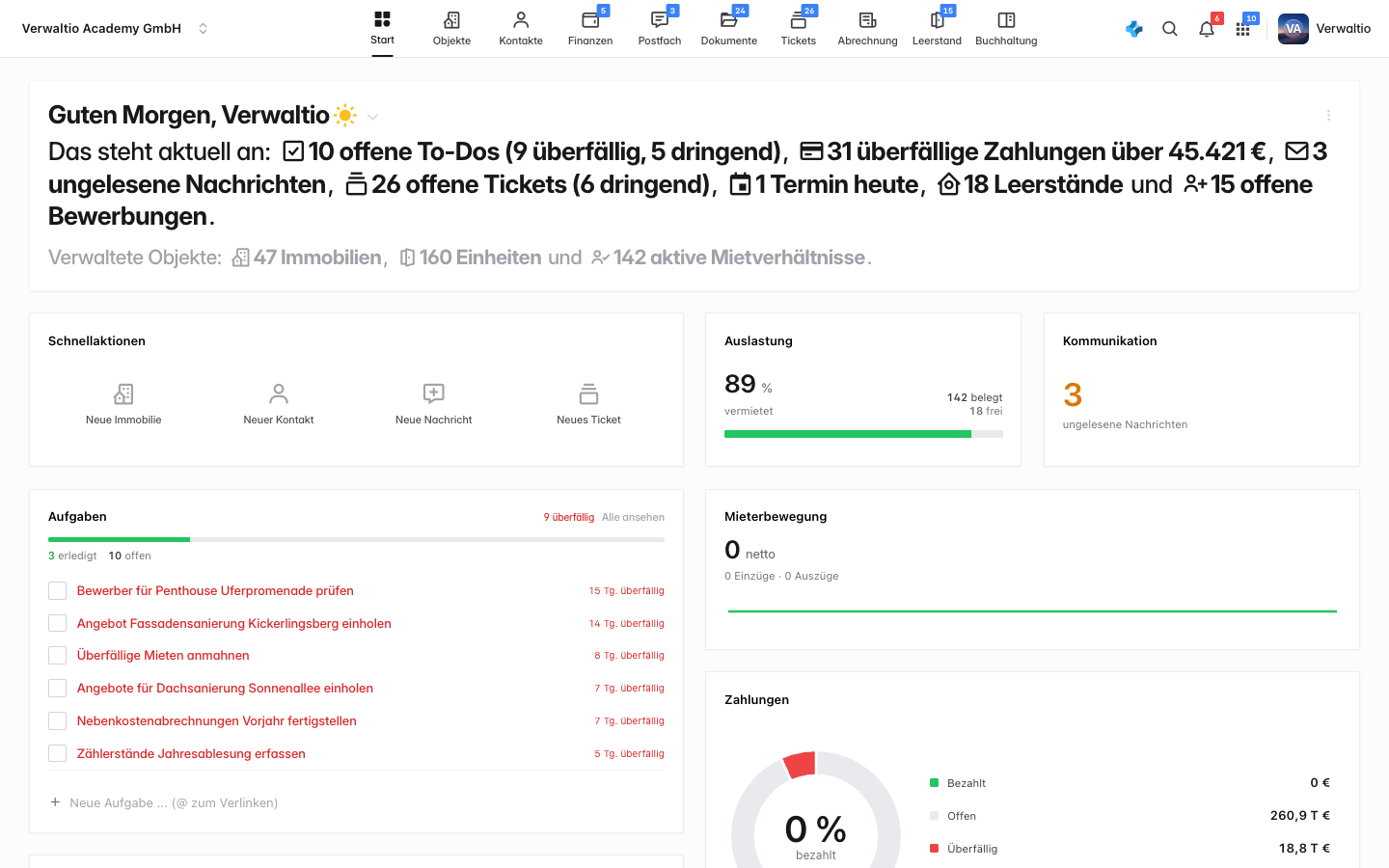Click the sun icon beside greeting

tap(345, 116)
